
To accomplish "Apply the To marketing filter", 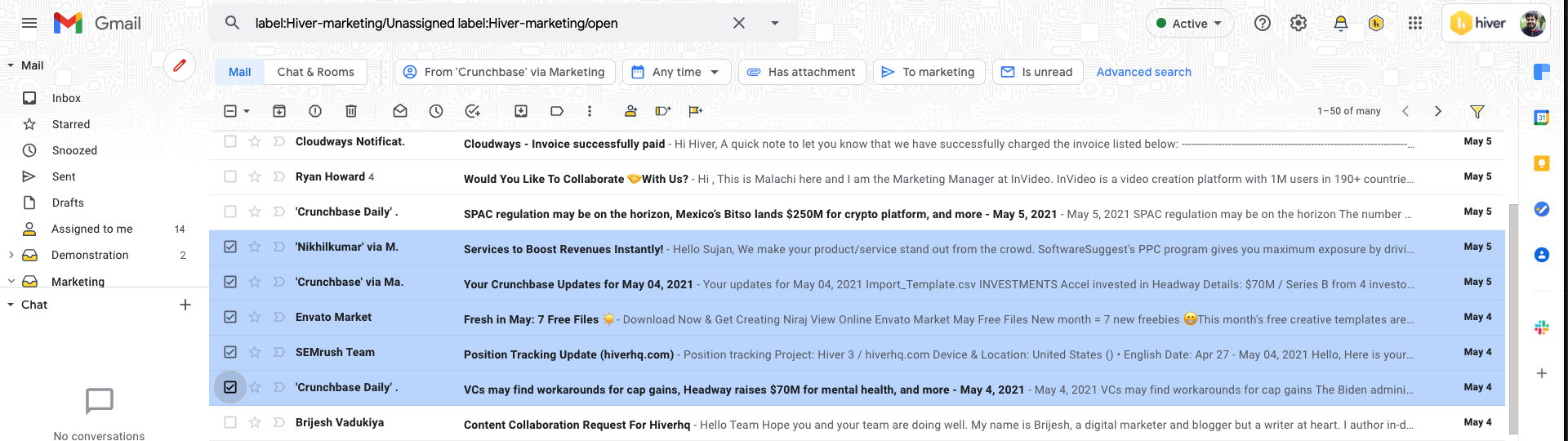I will click(x=929, y=72).
